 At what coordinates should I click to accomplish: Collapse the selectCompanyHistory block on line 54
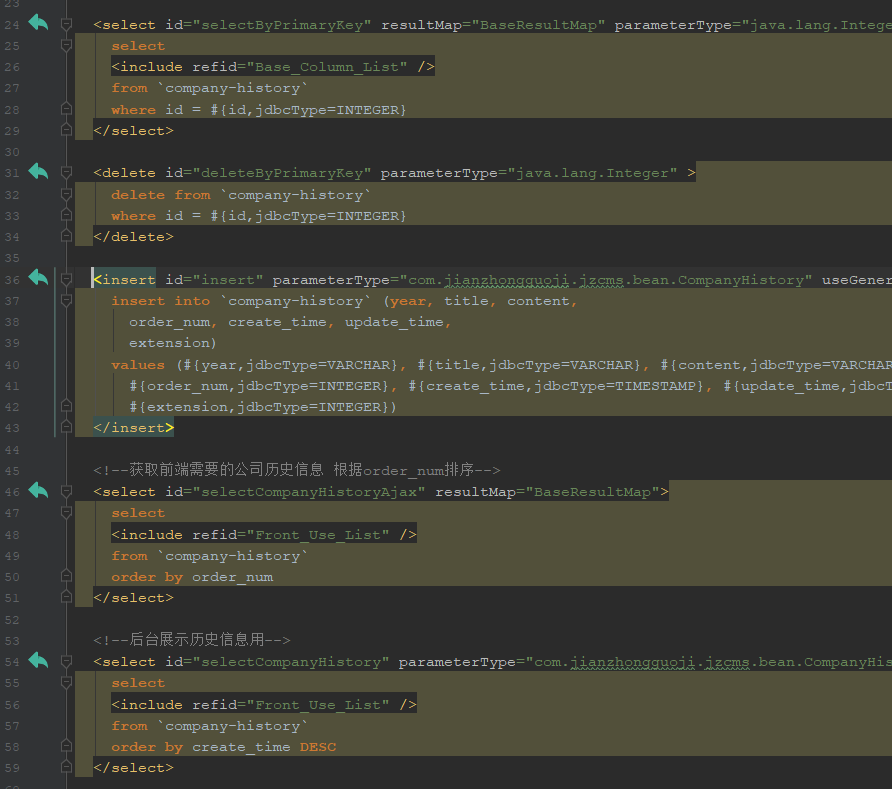point(67,662)
